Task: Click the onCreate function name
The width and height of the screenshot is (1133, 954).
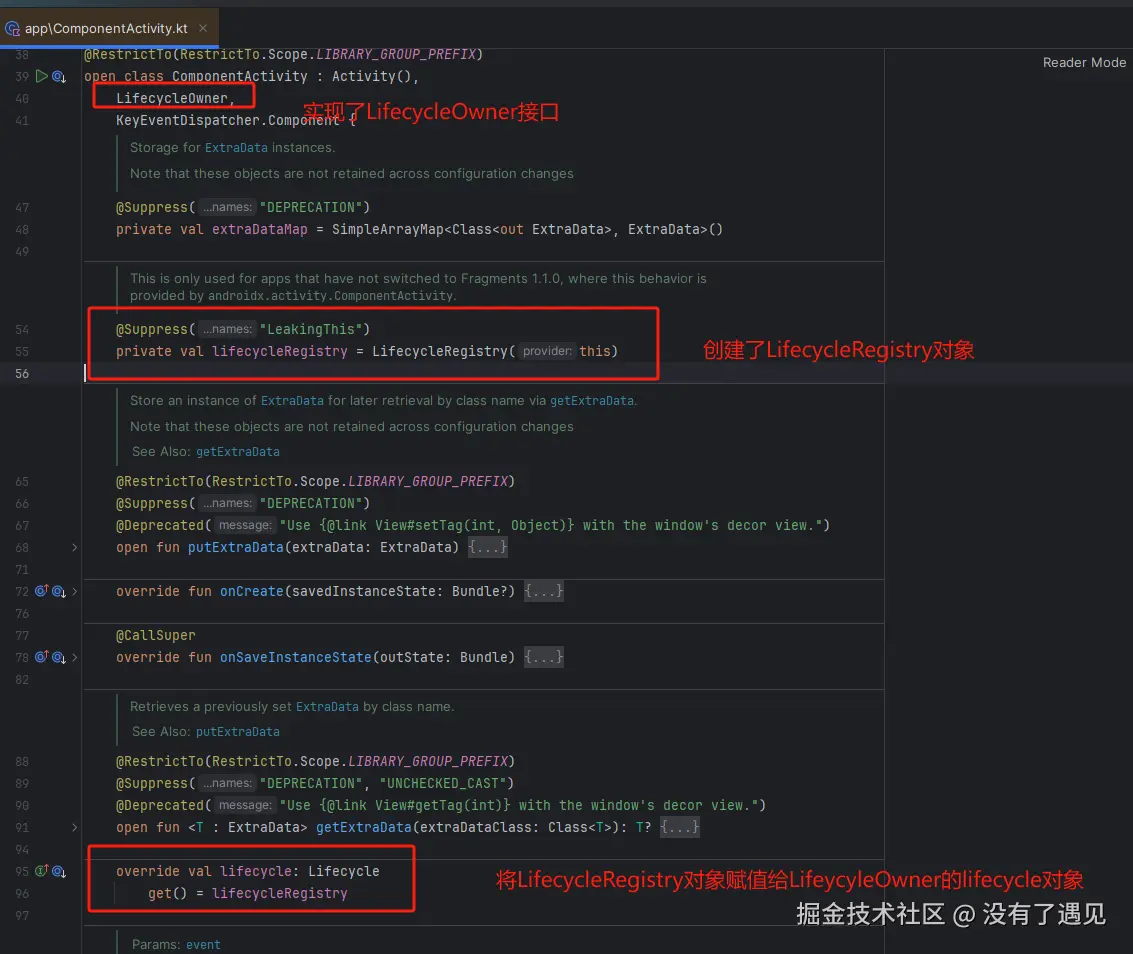Action: (x=251, y=591)
